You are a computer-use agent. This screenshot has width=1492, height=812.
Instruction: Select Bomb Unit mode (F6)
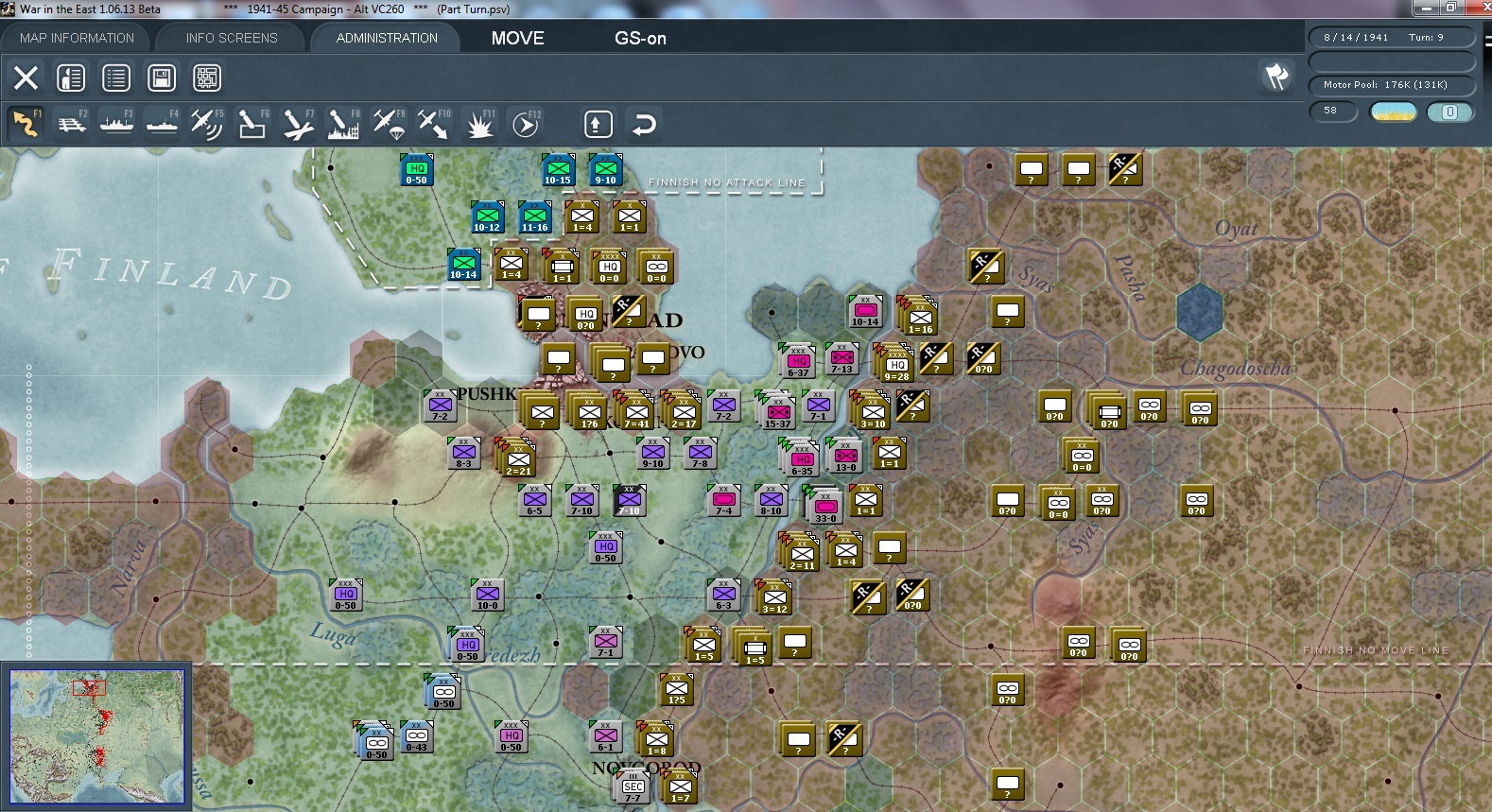[252, 124]
